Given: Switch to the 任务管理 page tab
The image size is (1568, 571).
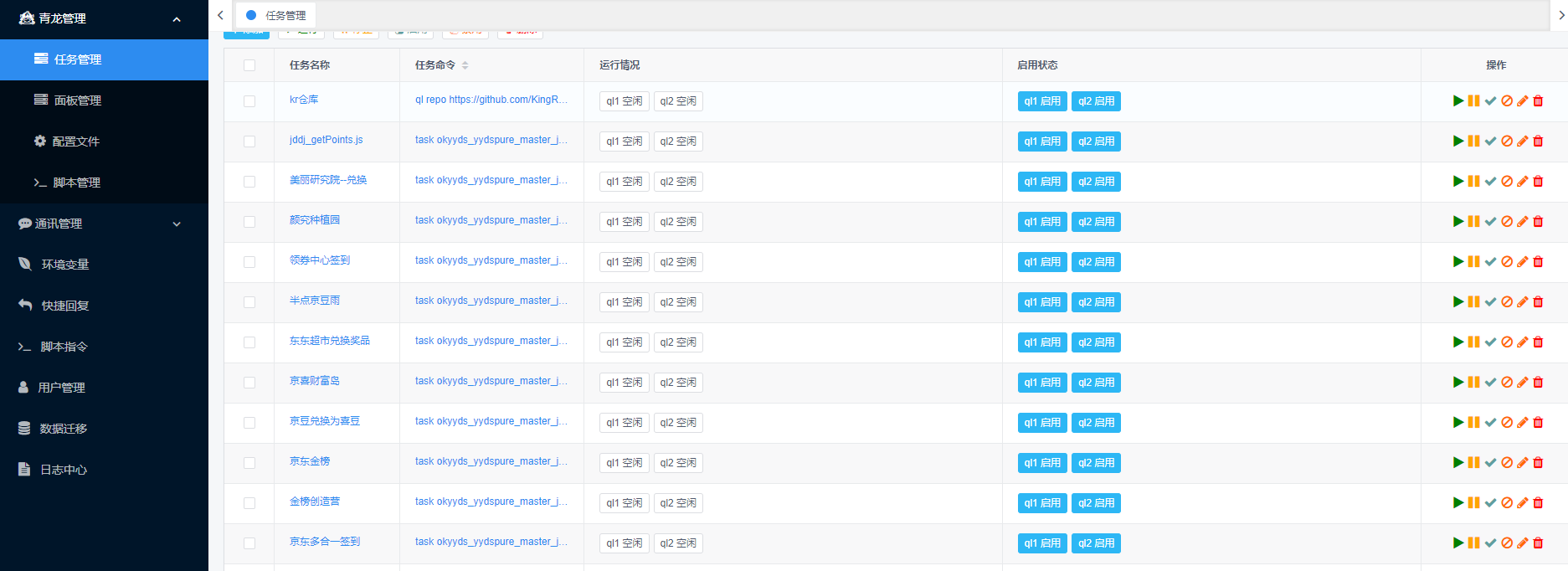Looking at the screenshot, I should pyautogui.click(x=276, y=15).
